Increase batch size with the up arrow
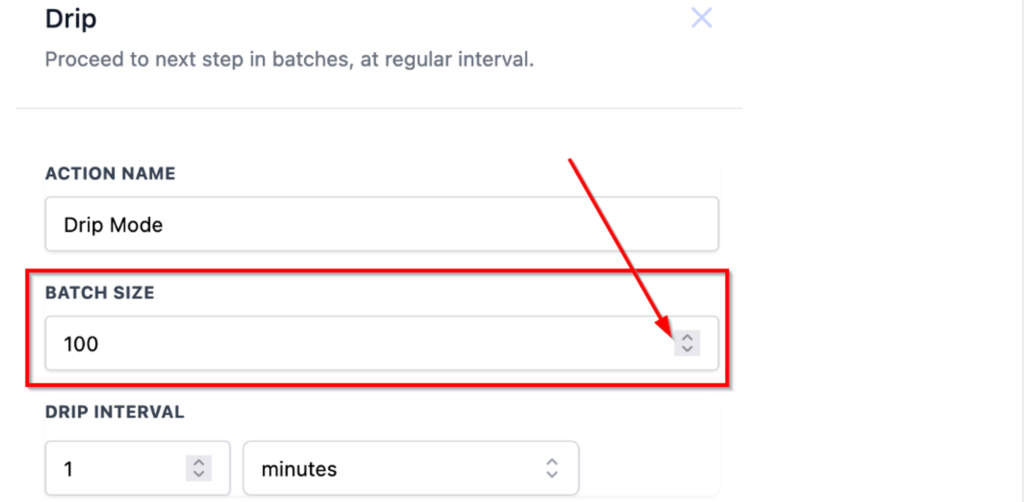This screenshot has width=1024, height=502. [686, 339]
